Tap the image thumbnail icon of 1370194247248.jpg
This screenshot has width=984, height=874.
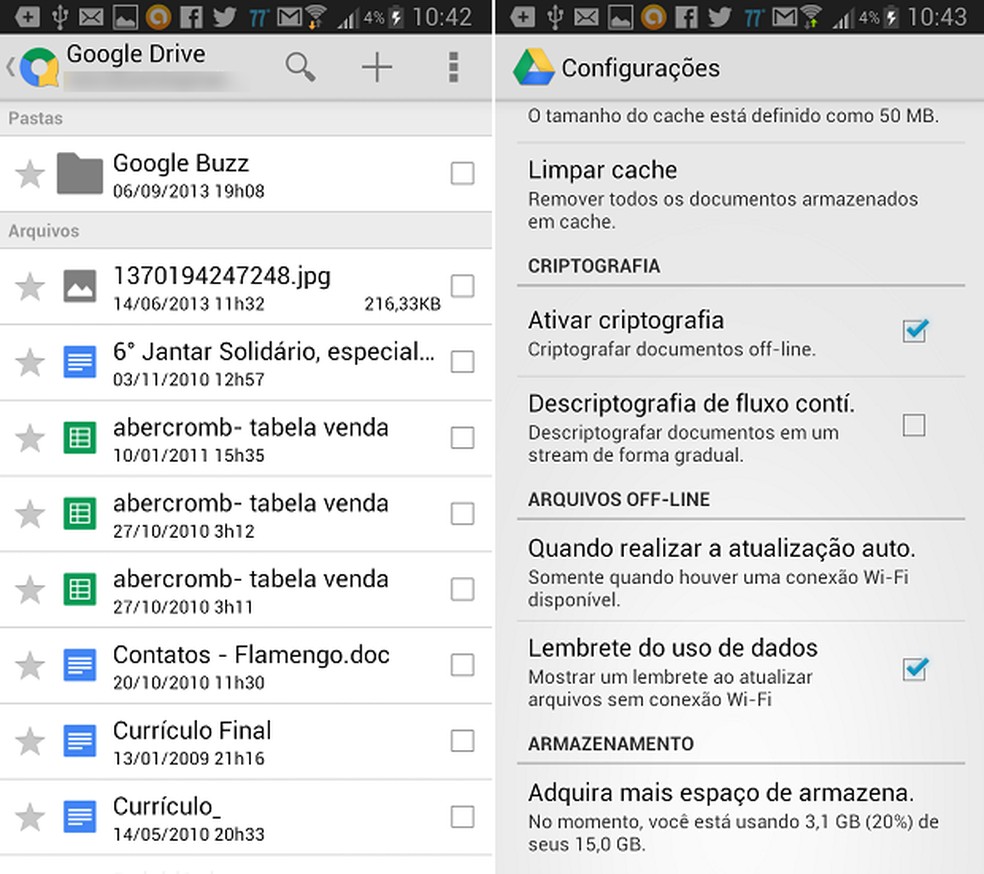pyautogui.click(x=78, y=286)
